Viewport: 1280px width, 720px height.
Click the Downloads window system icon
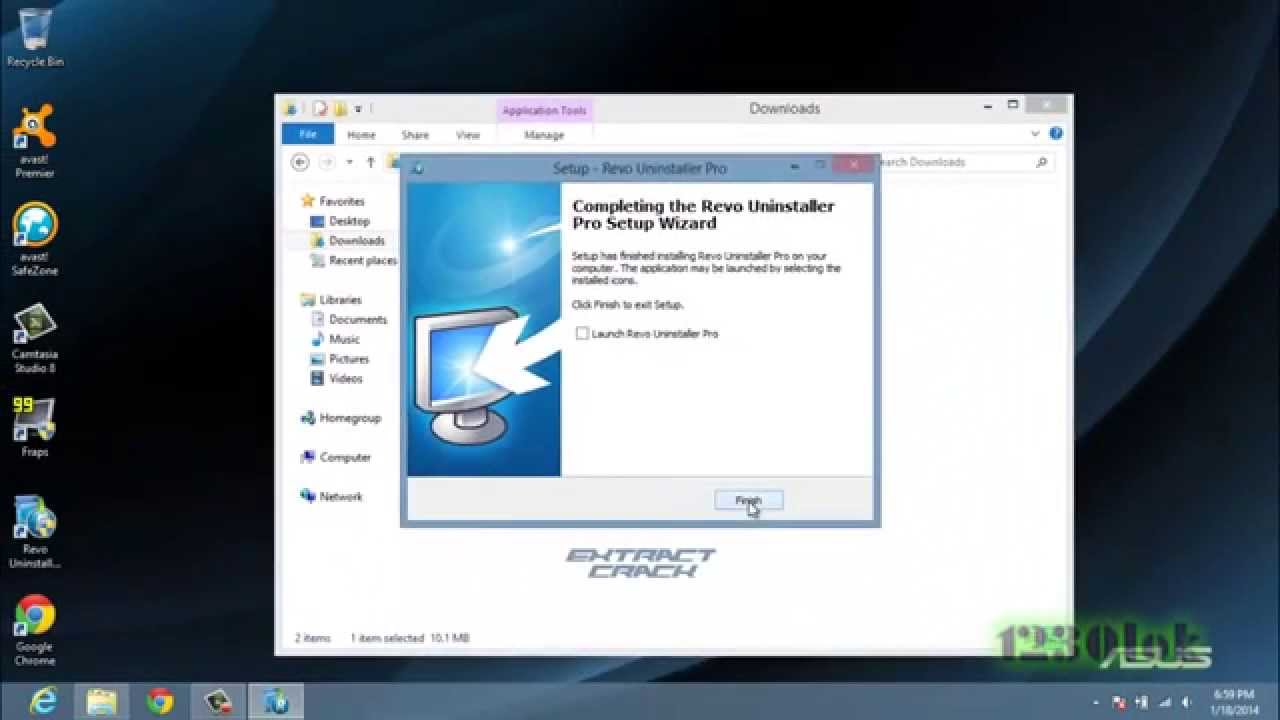coord(290,109)
